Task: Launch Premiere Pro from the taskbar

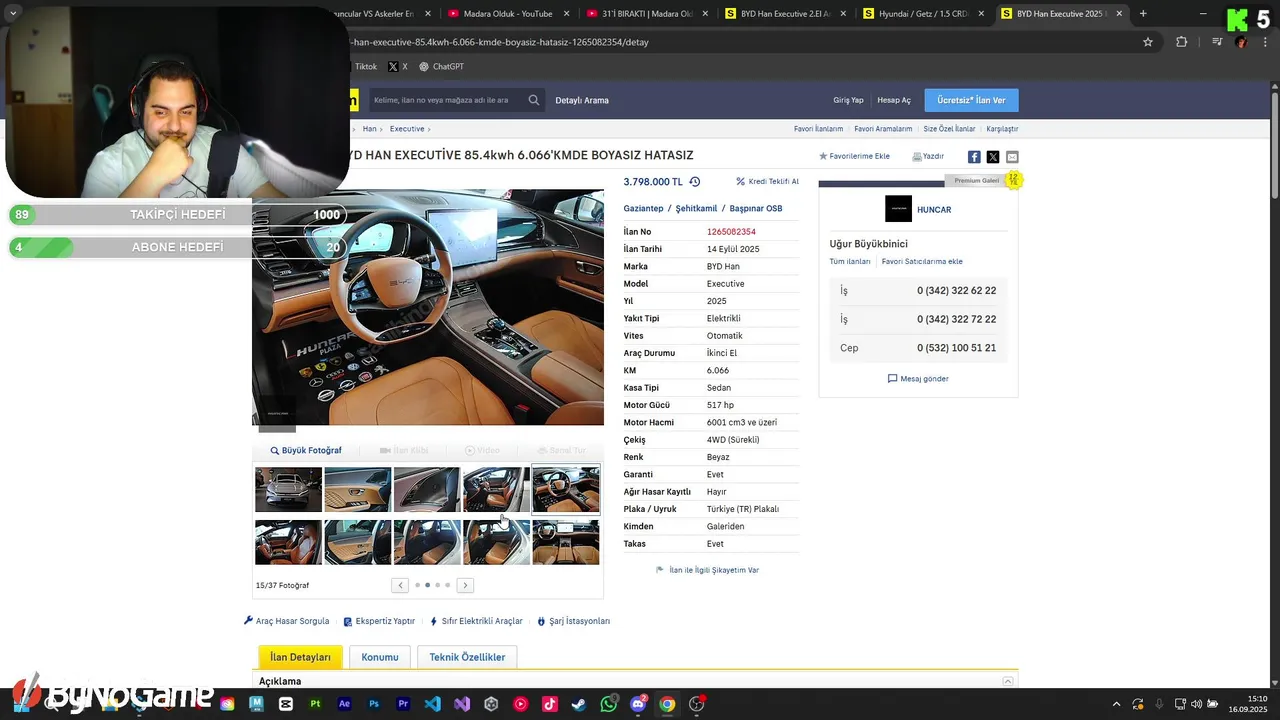Action: tap(403, 704)
